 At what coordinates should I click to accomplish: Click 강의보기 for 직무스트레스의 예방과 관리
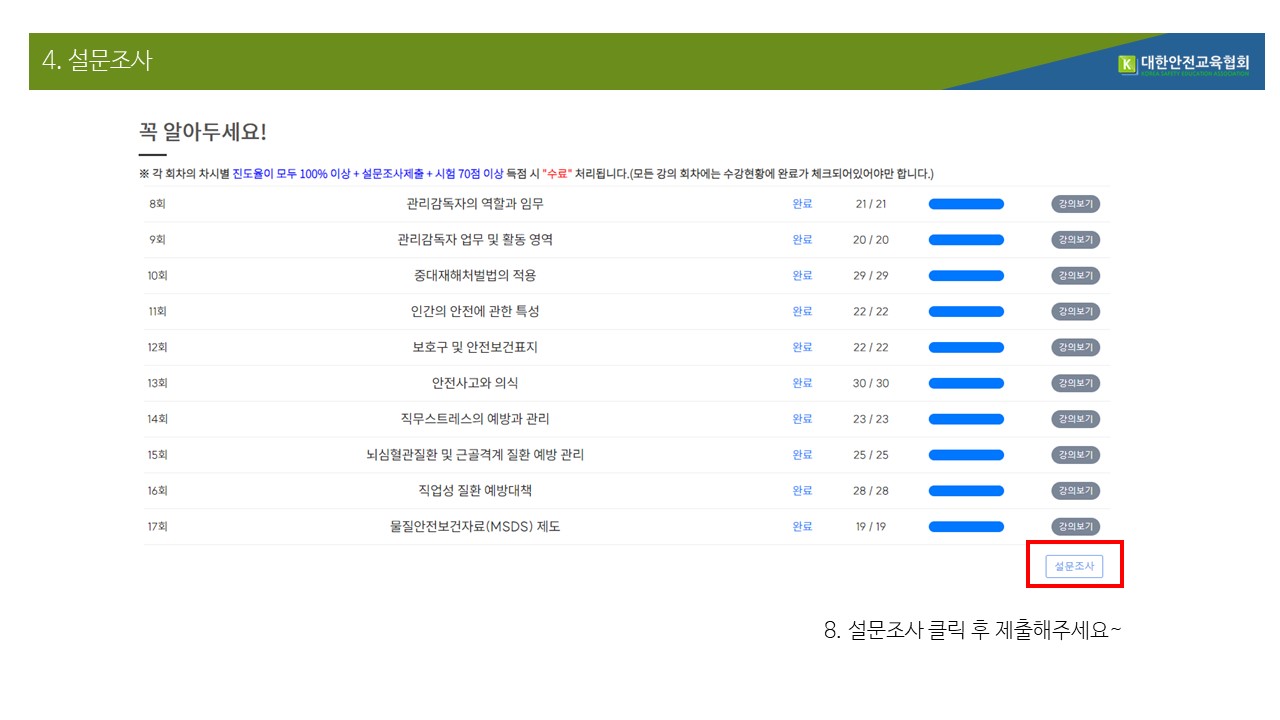[1075, 419]
